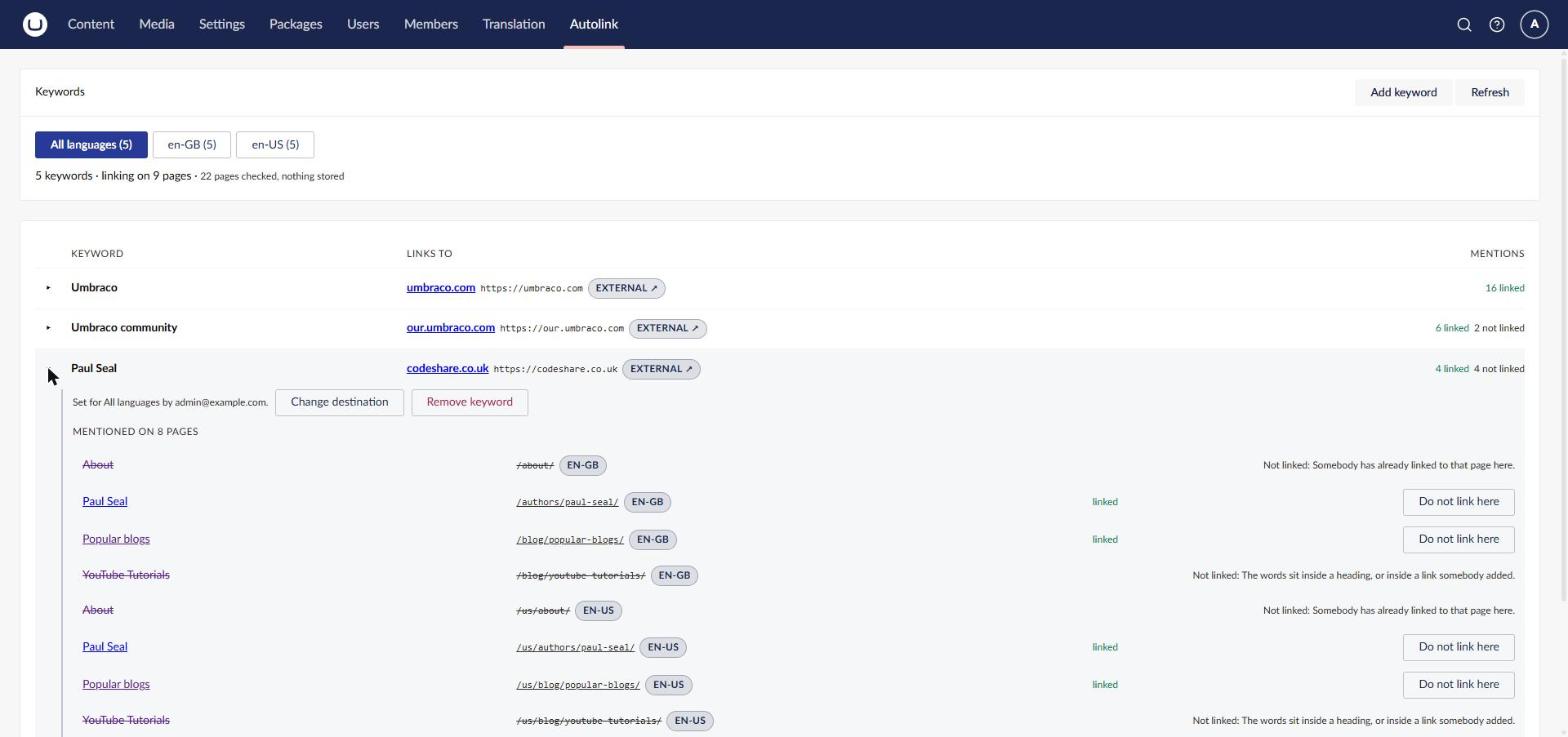Click the "6 linked" mentions count
The image size is (1568, 737).
point(1452,328)
